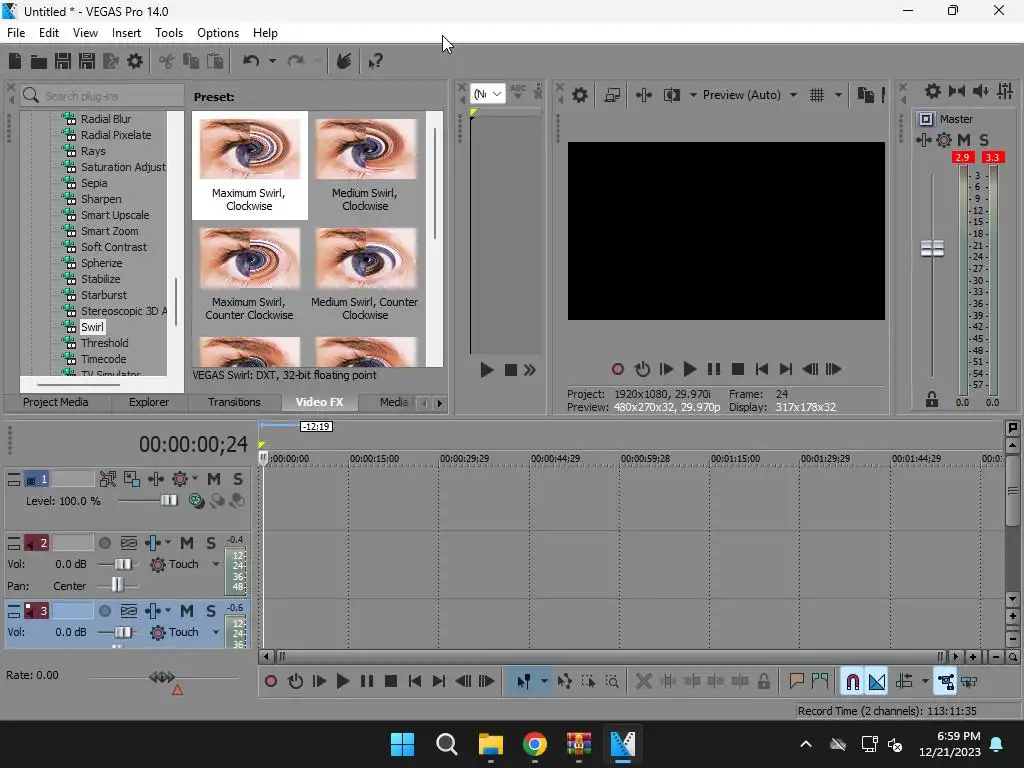
Task: Mute the Master bus
Action: (964, 140)
